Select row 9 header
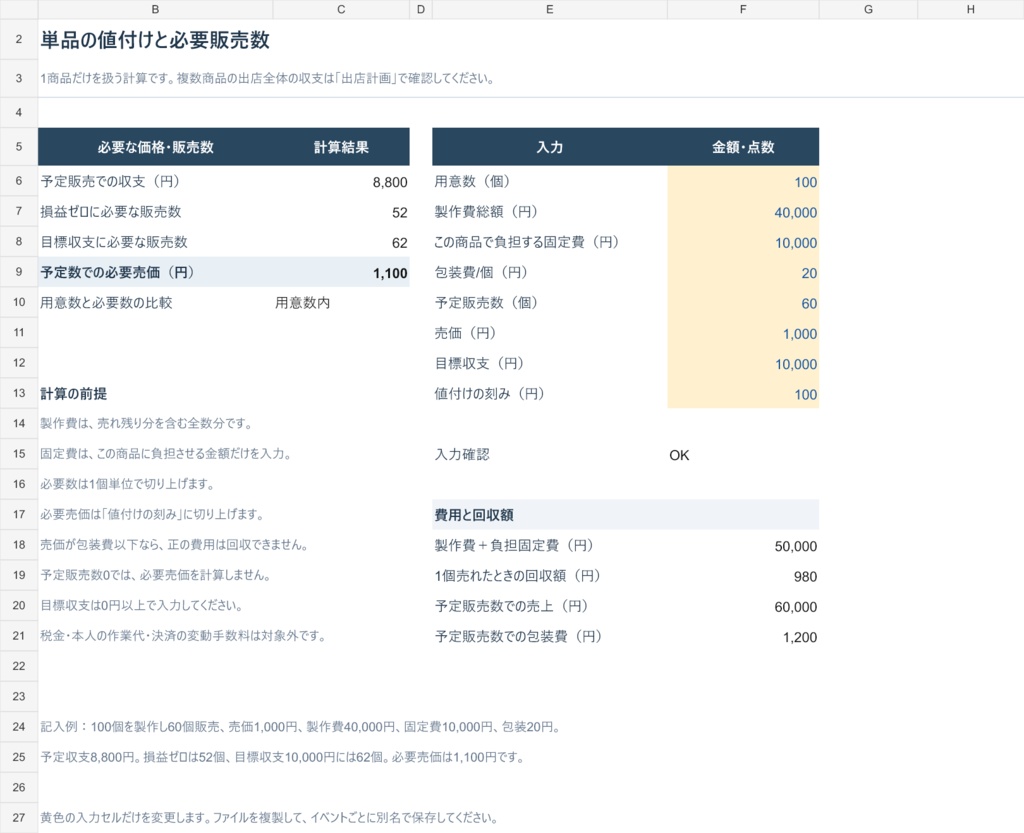1024x833 pixels. tap(19, 272)
